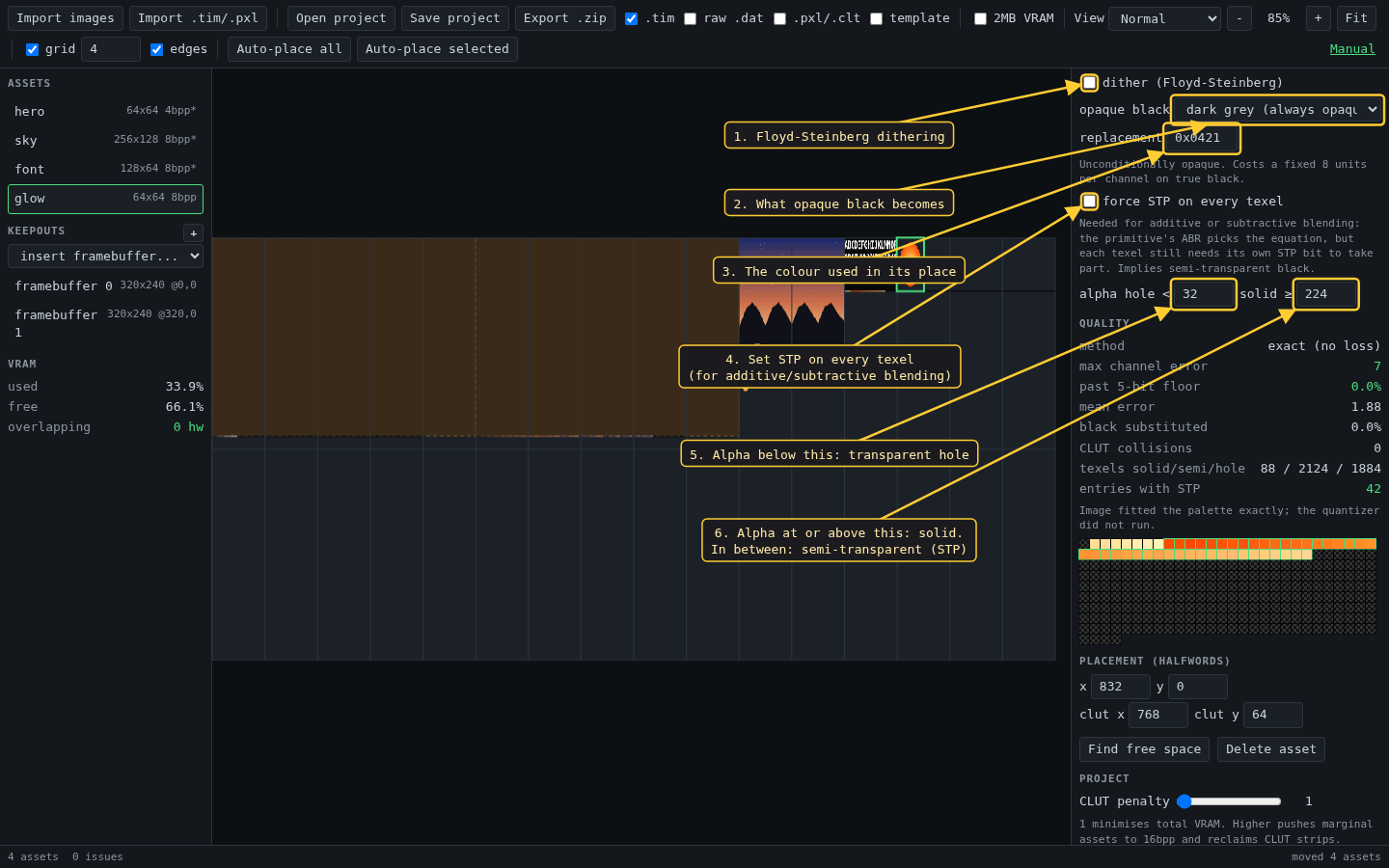Toggle the 2MB VRAM checkbox
The image size is (1389, 868).
point(980,18)
